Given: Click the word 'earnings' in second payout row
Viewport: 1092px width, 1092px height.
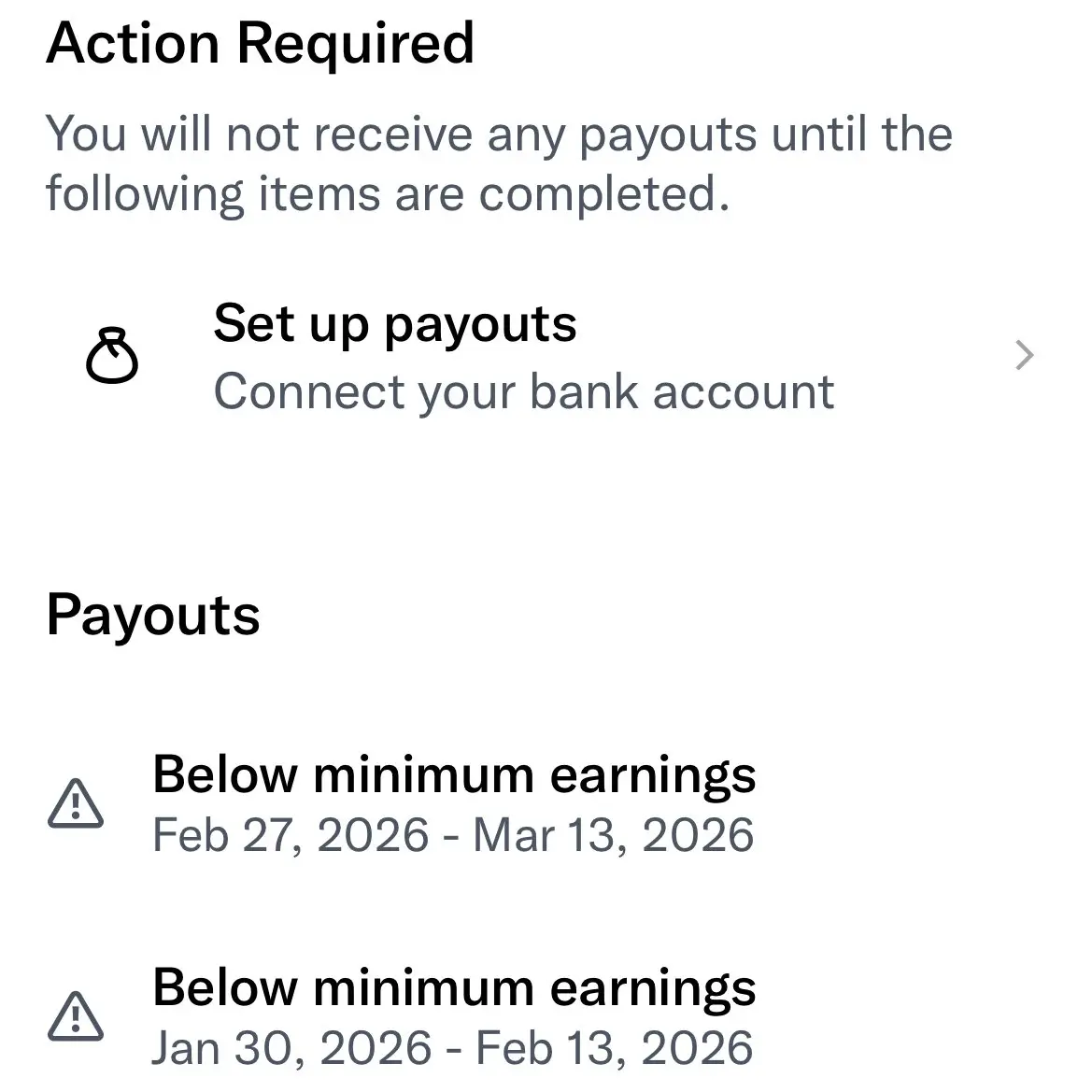Looking at the screenshot, I should pyautogui.click(x=653, y=990).
